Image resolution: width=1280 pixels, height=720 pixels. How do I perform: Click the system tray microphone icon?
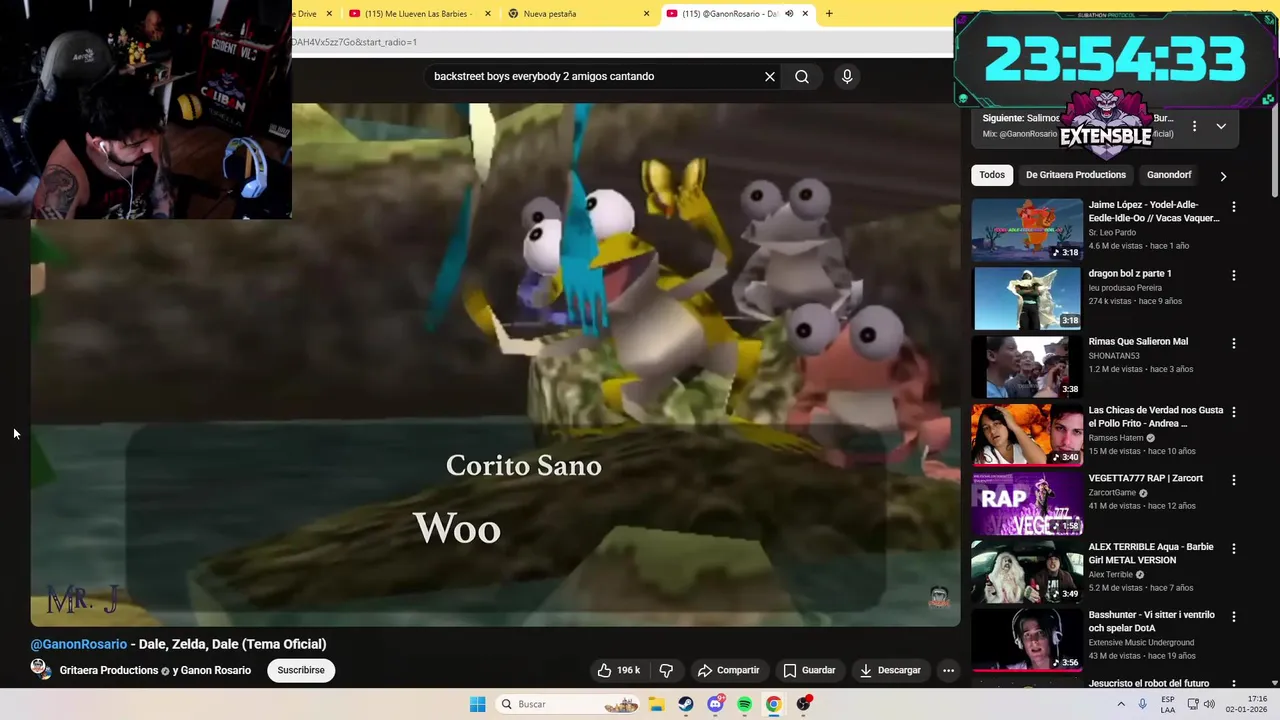pos(1142,704)
